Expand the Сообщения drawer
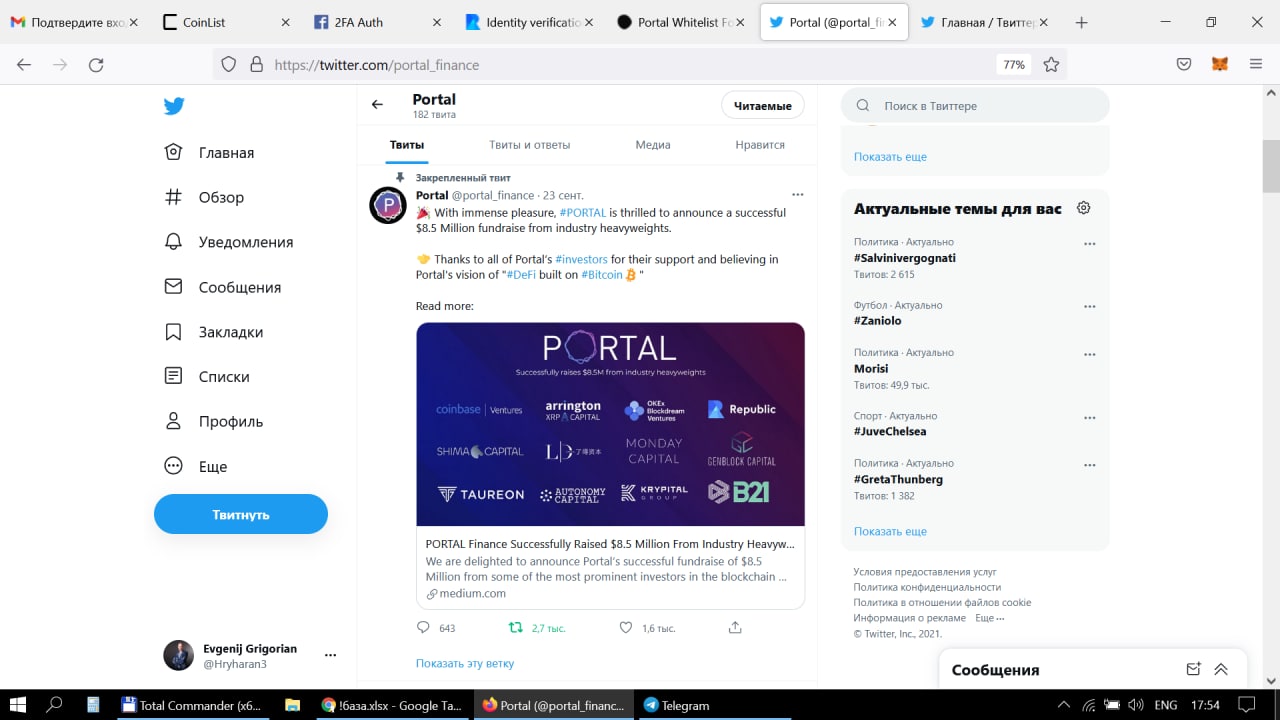 (x=1221, y=669)
